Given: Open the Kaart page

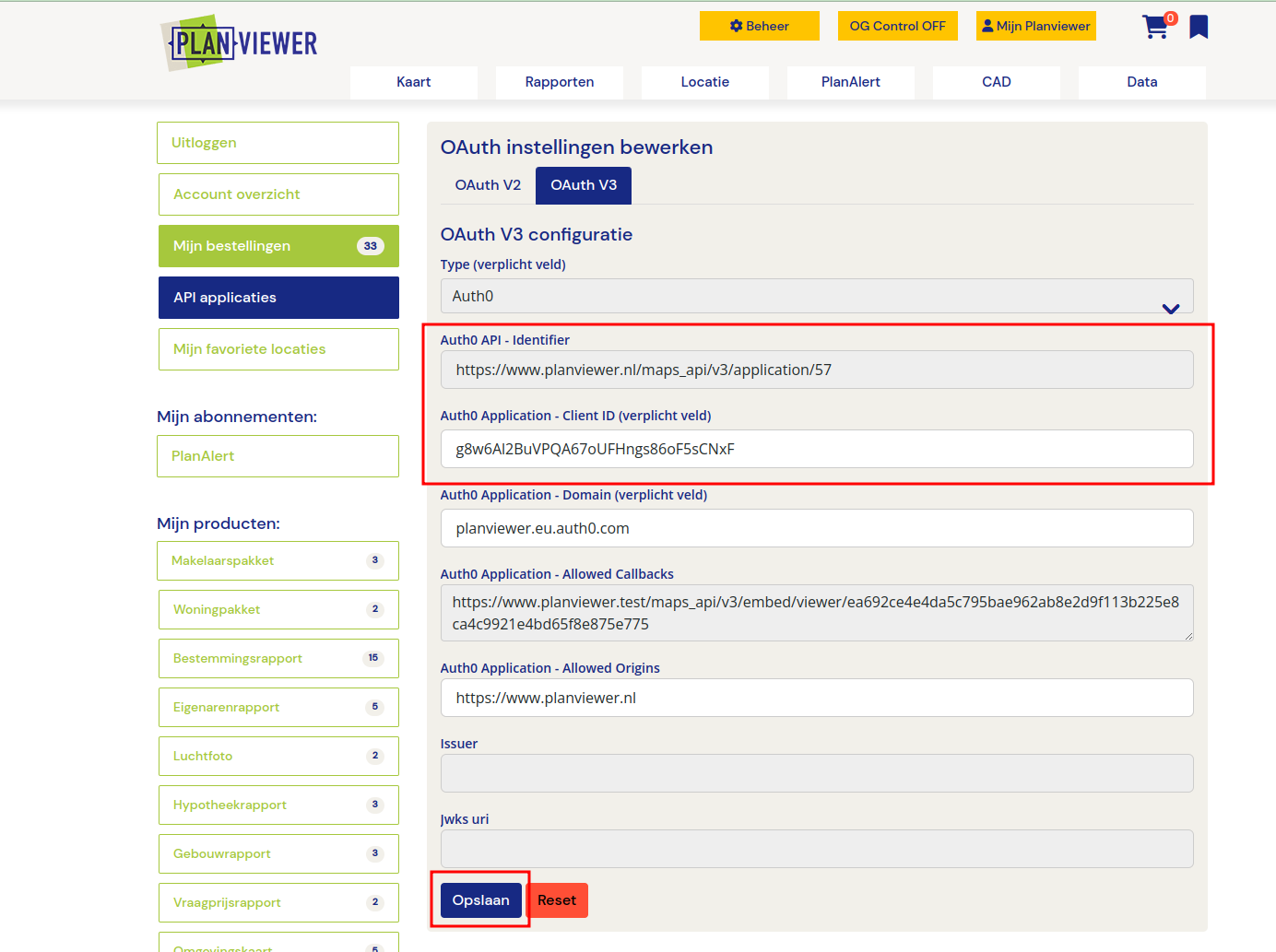Looking at the screenshot, I should 413,82.
